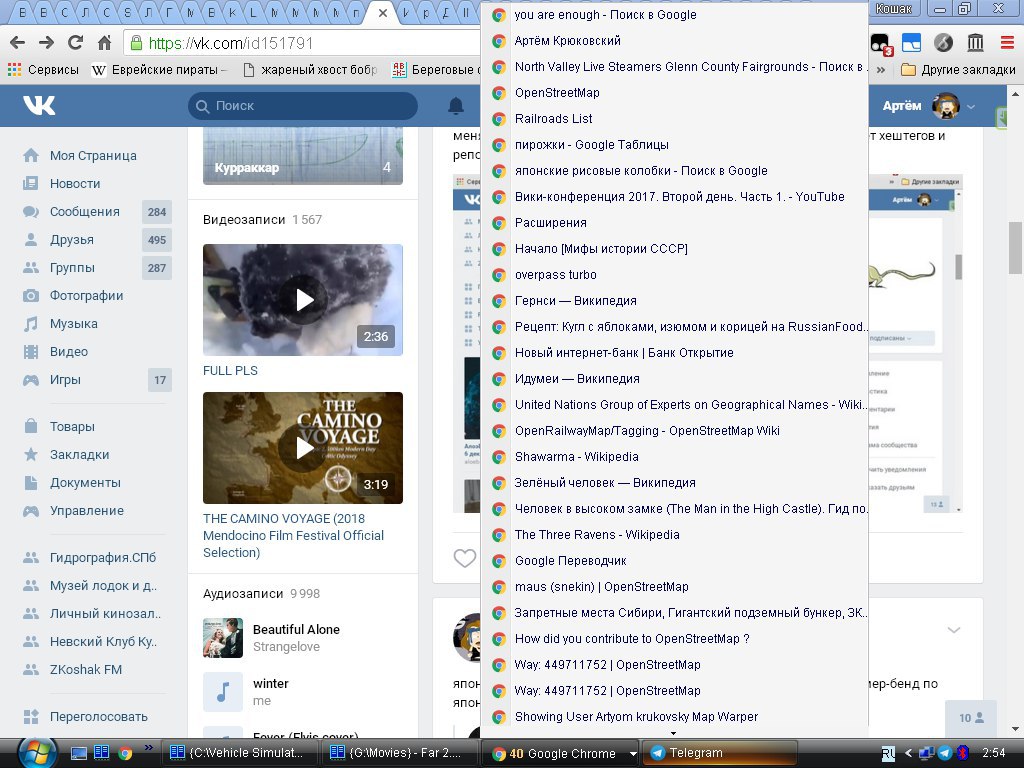Open Другие закладки bookmarks folder
The height and width of the screenshot is (768, 1024).
click(x=958, y=70)
